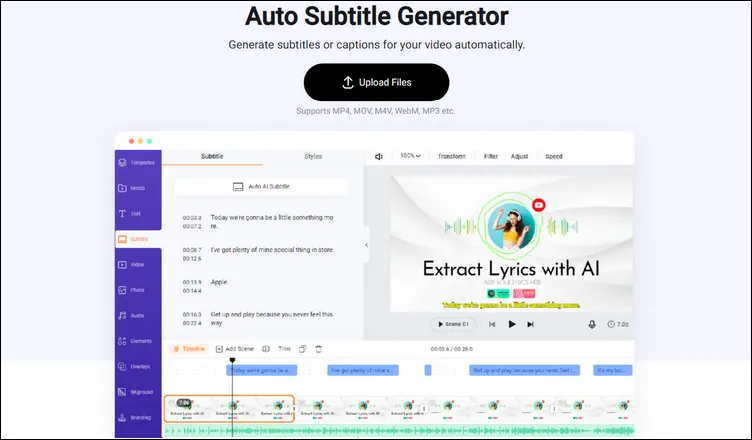Click the 00:16.3 timestamp
This screenshot has width=752, height=440.
coord(192,315)
